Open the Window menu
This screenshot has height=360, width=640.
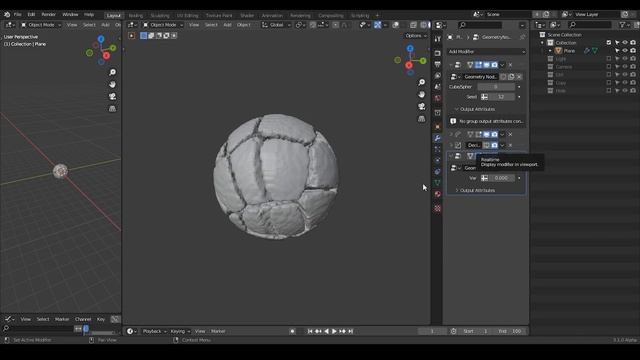point(70,14)
